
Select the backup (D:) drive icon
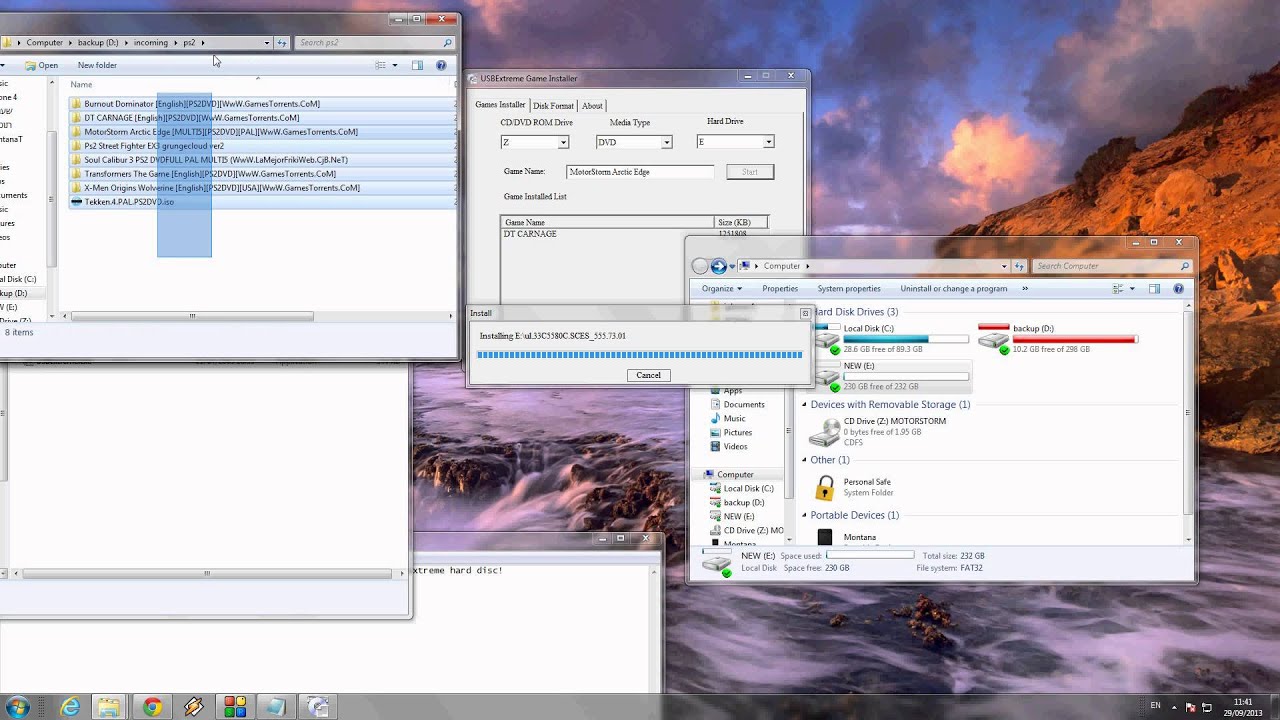tap(993, 338)
